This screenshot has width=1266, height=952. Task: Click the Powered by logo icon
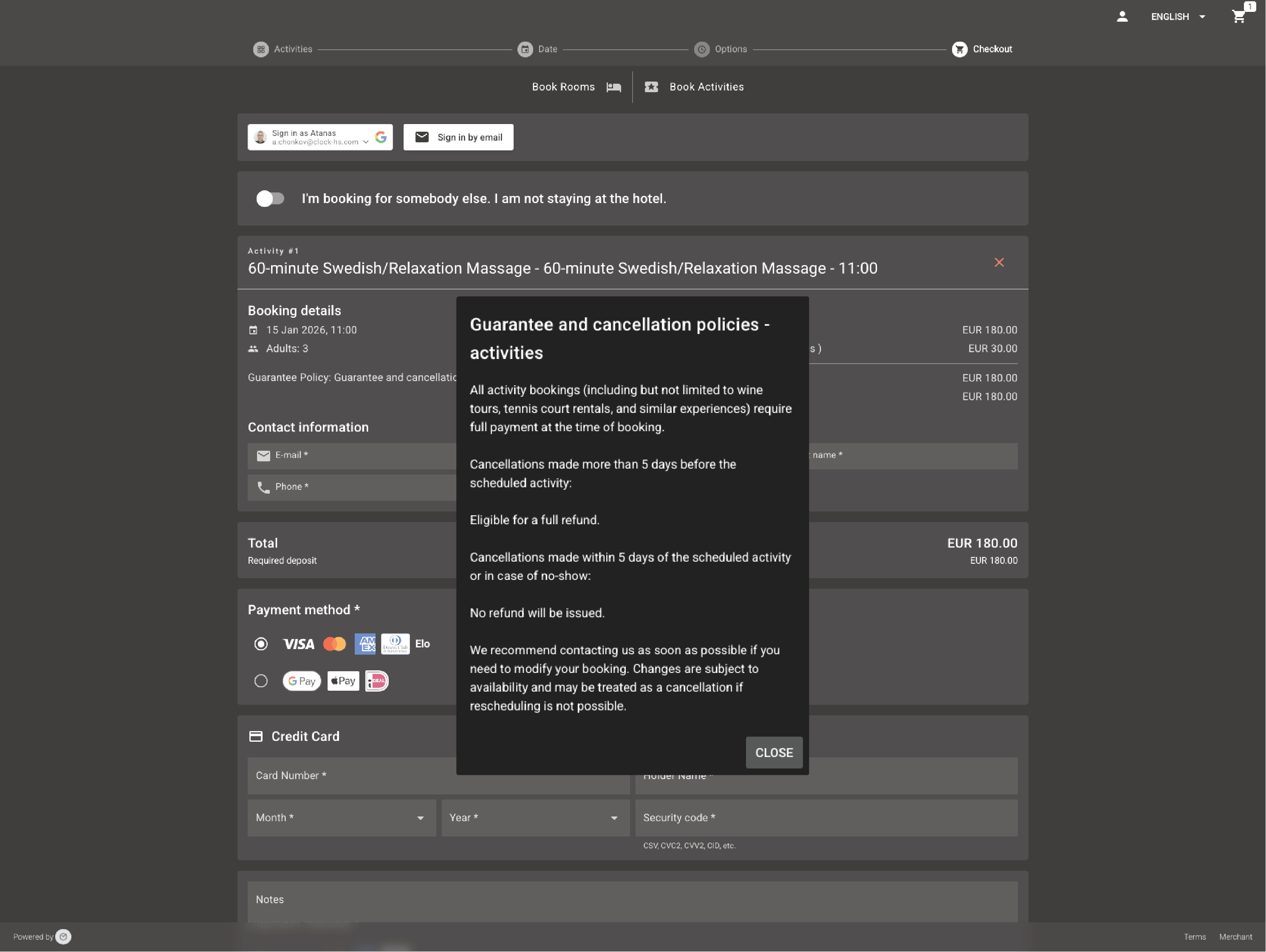tap(64, 937)
